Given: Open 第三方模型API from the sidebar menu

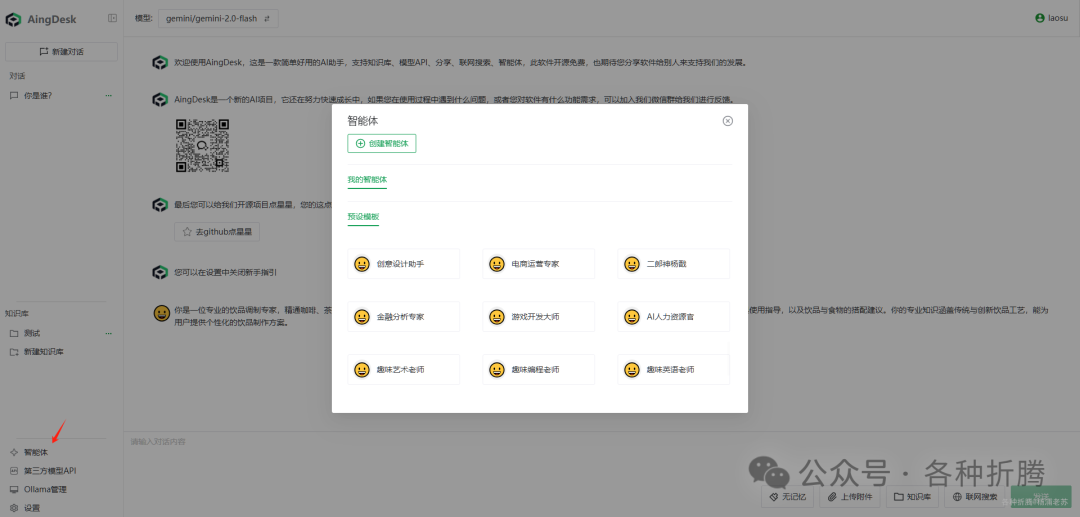Looking at the screenshot, I should pos(50,471).
